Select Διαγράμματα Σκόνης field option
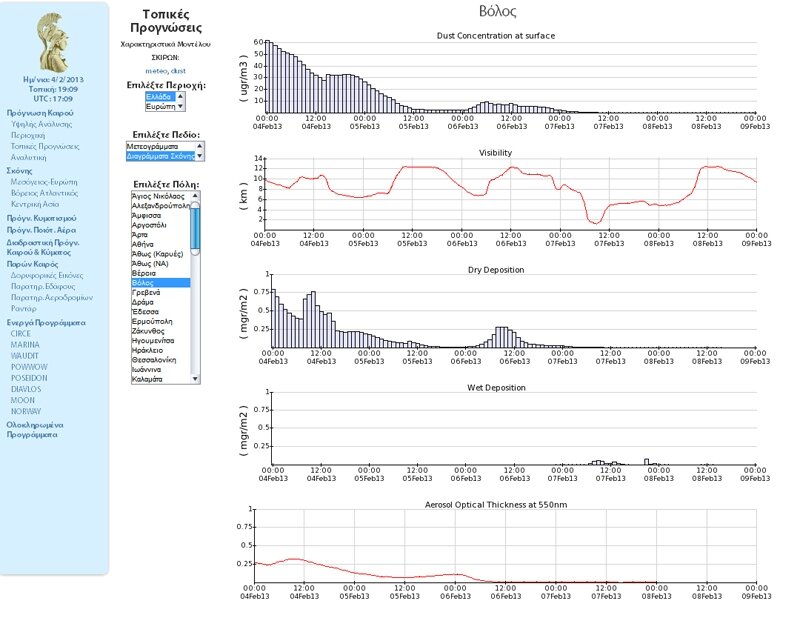 click(x=160, y=156)
